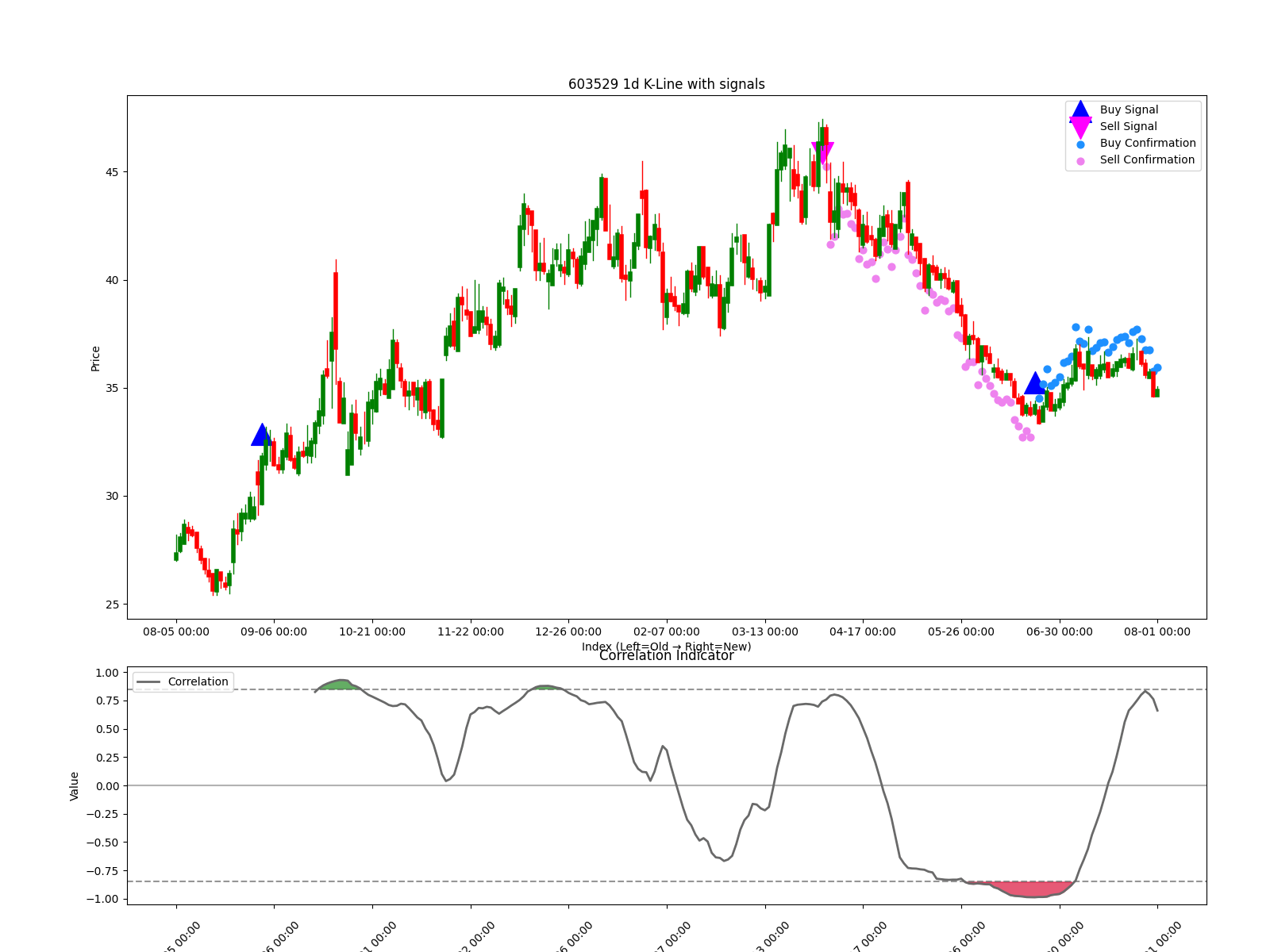Click the x-axis label '06-30 00:00' on price chart

click(1060, 631)
